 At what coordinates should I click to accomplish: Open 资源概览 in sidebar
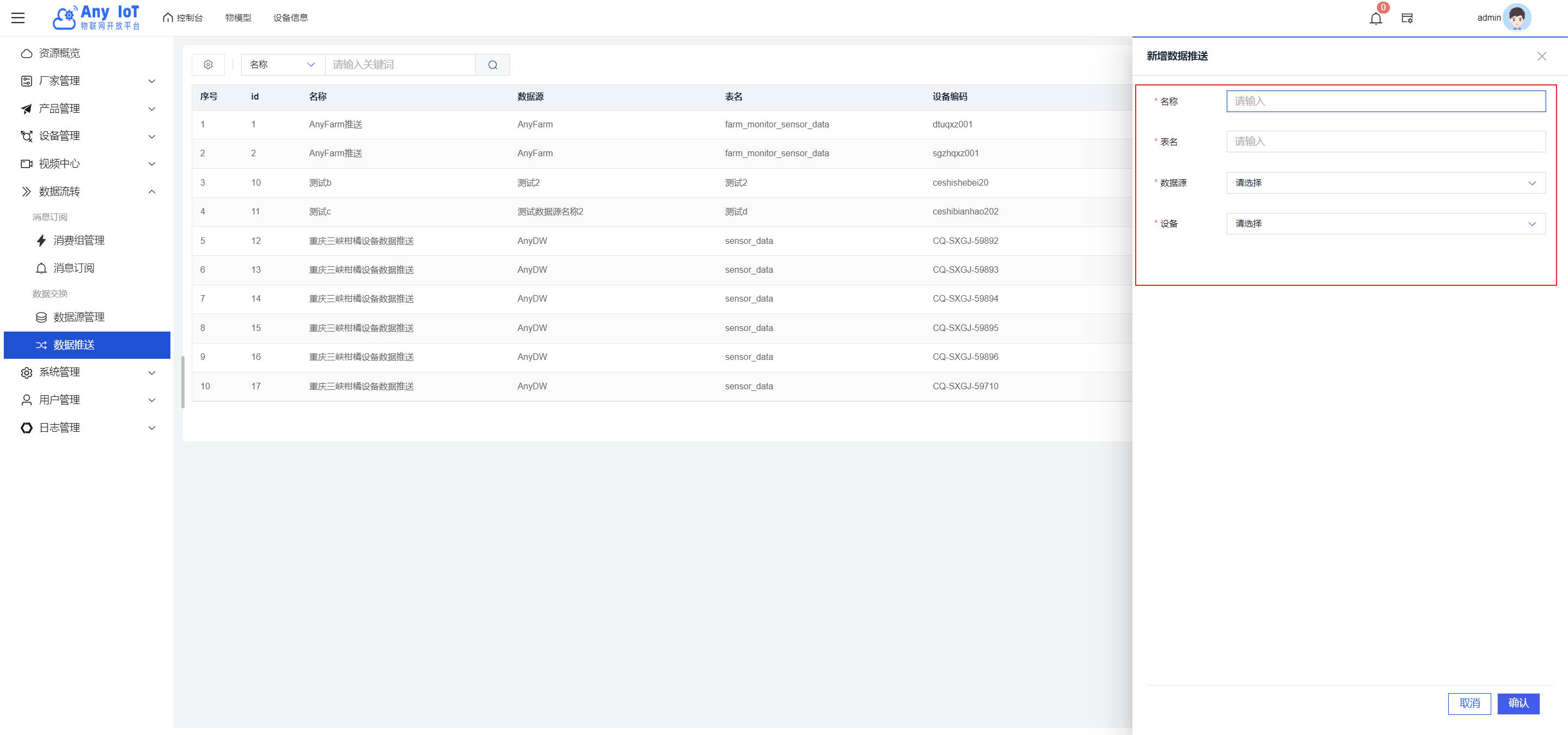pos(59,53)
